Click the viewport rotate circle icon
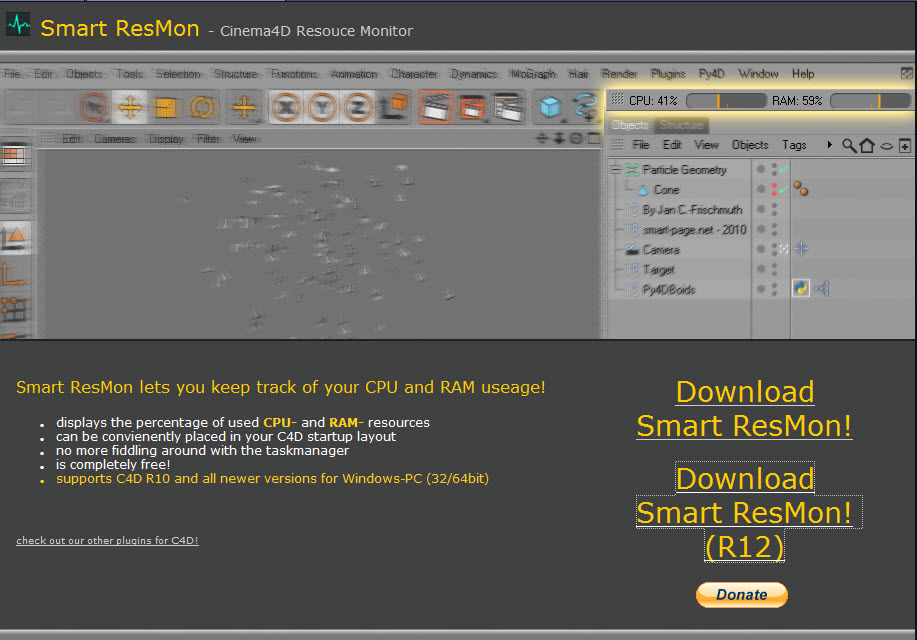 pyautogui.click(x=576, y=138)
